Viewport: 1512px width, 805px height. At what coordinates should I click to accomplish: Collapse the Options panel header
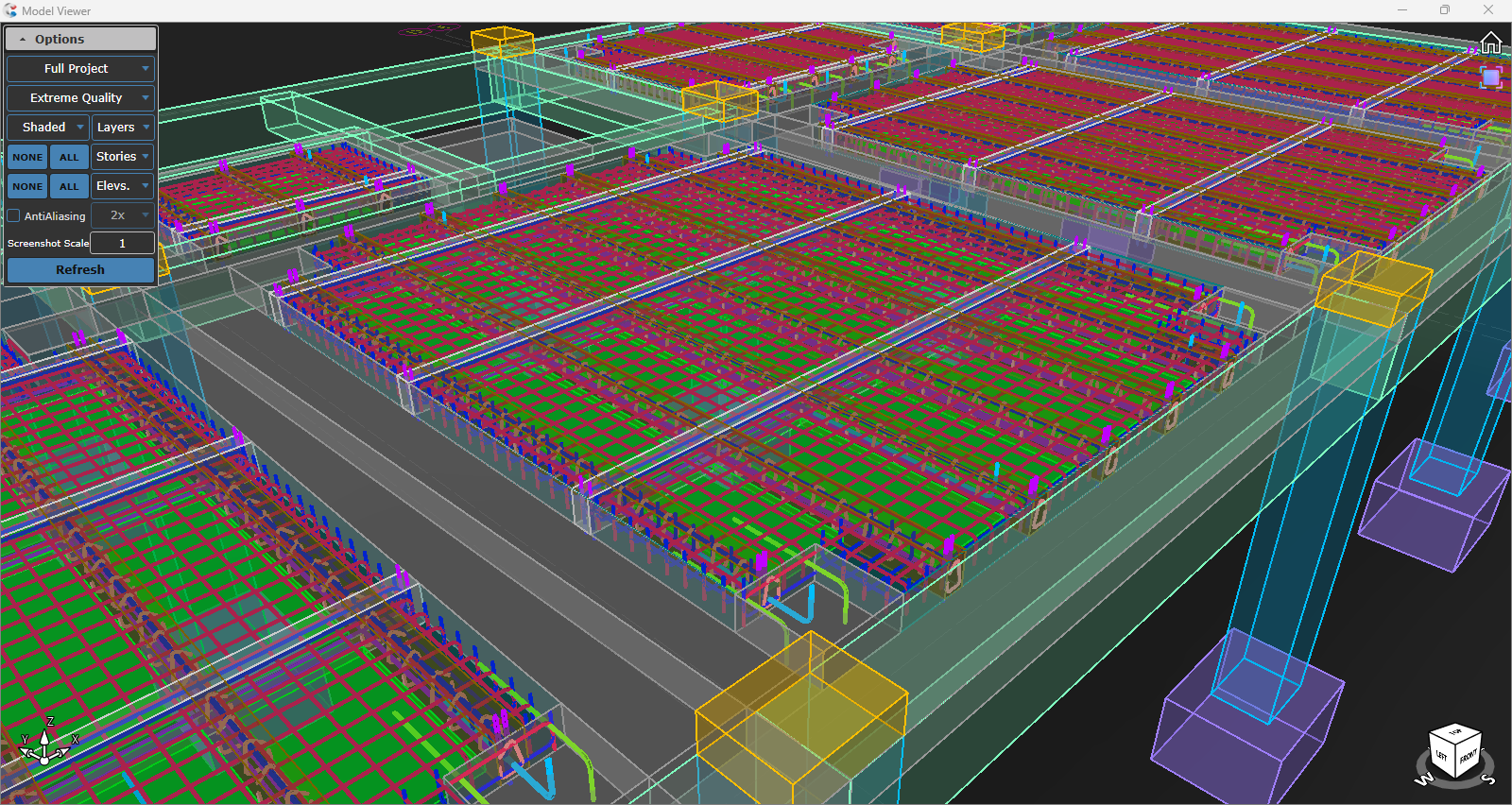tap(80, 39)
